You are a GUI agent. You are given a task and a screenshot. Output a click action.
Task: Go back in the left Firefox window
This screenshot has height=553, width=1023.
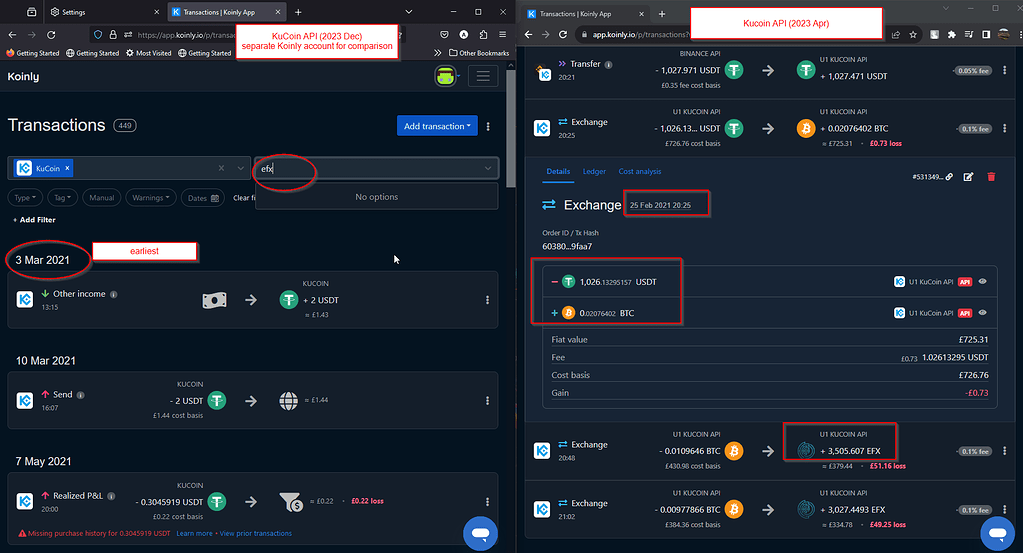[x=12, y=35]
